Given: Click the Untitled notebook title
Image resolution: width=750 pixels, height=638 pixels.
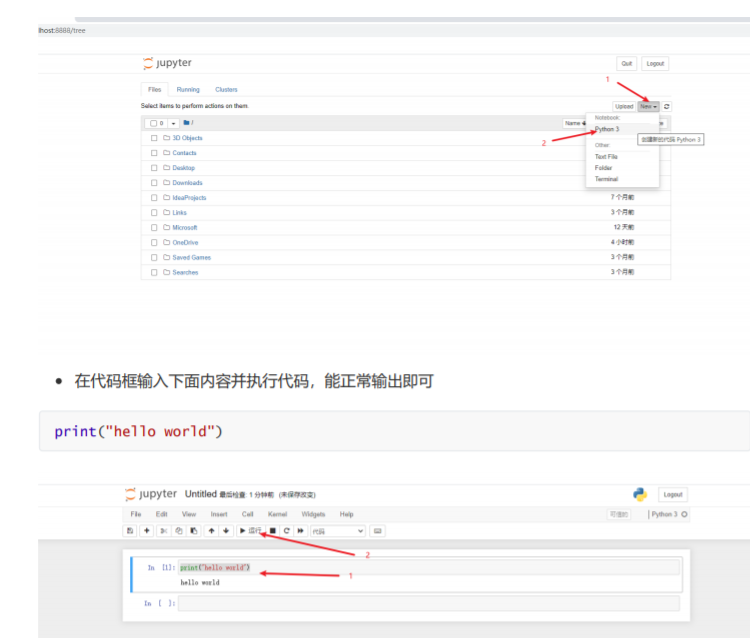Looking at the screenshot, I should coord(201,494).
